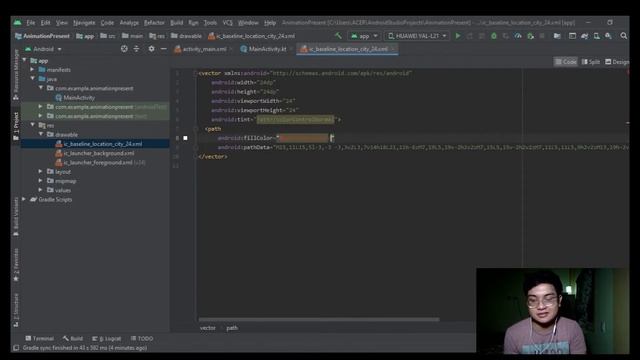Open the HUAWEI VAL-L21 device dropdown
This screenshot has height=360, width=640.
(x=416, y=36)
